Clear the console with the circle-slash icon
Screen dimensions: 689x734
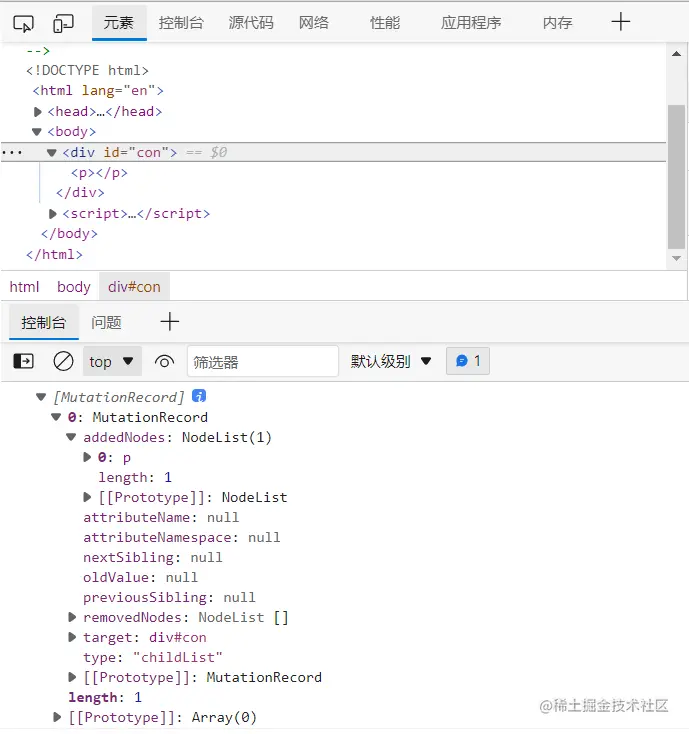point(63,361)
